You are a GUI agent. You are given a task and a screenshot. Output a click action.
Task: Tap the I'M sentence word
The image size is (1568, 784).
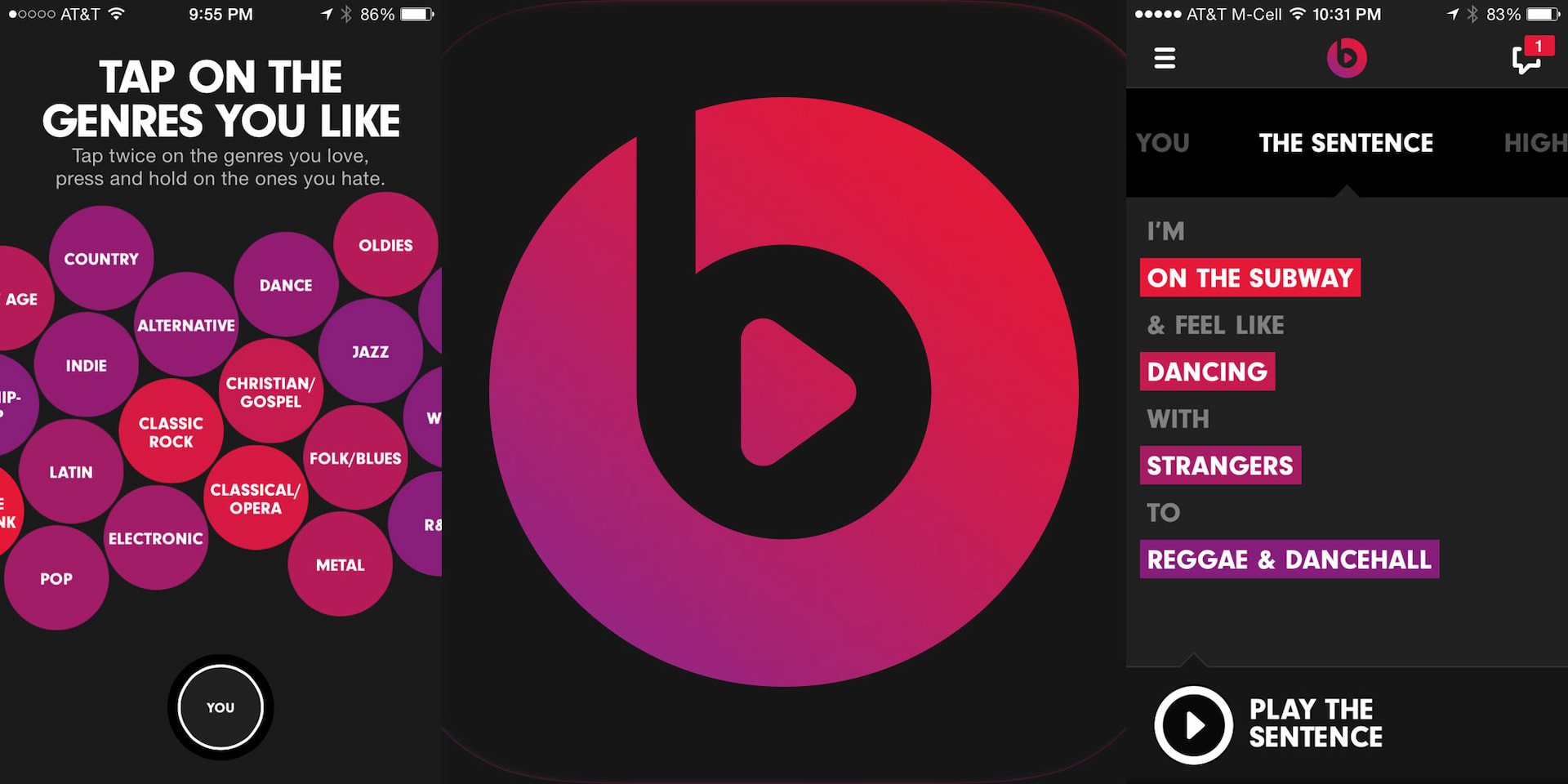[x=1165, y=231]
